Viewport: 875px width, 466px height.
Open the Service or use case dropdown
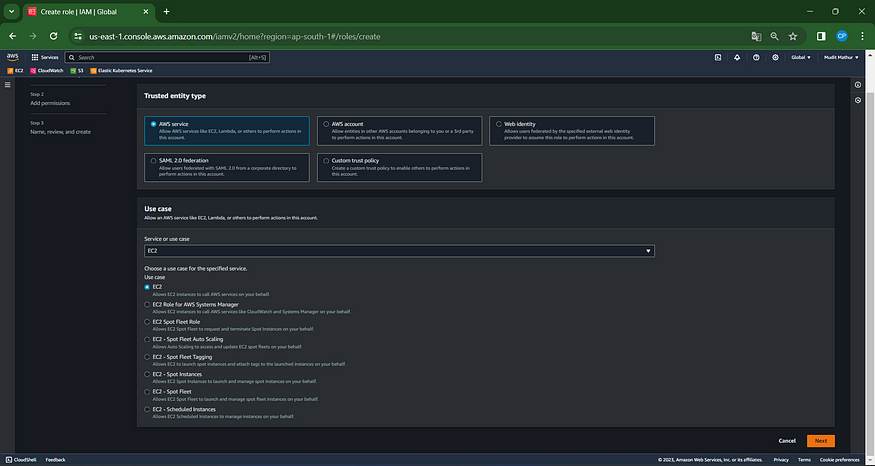click(399, 251)
